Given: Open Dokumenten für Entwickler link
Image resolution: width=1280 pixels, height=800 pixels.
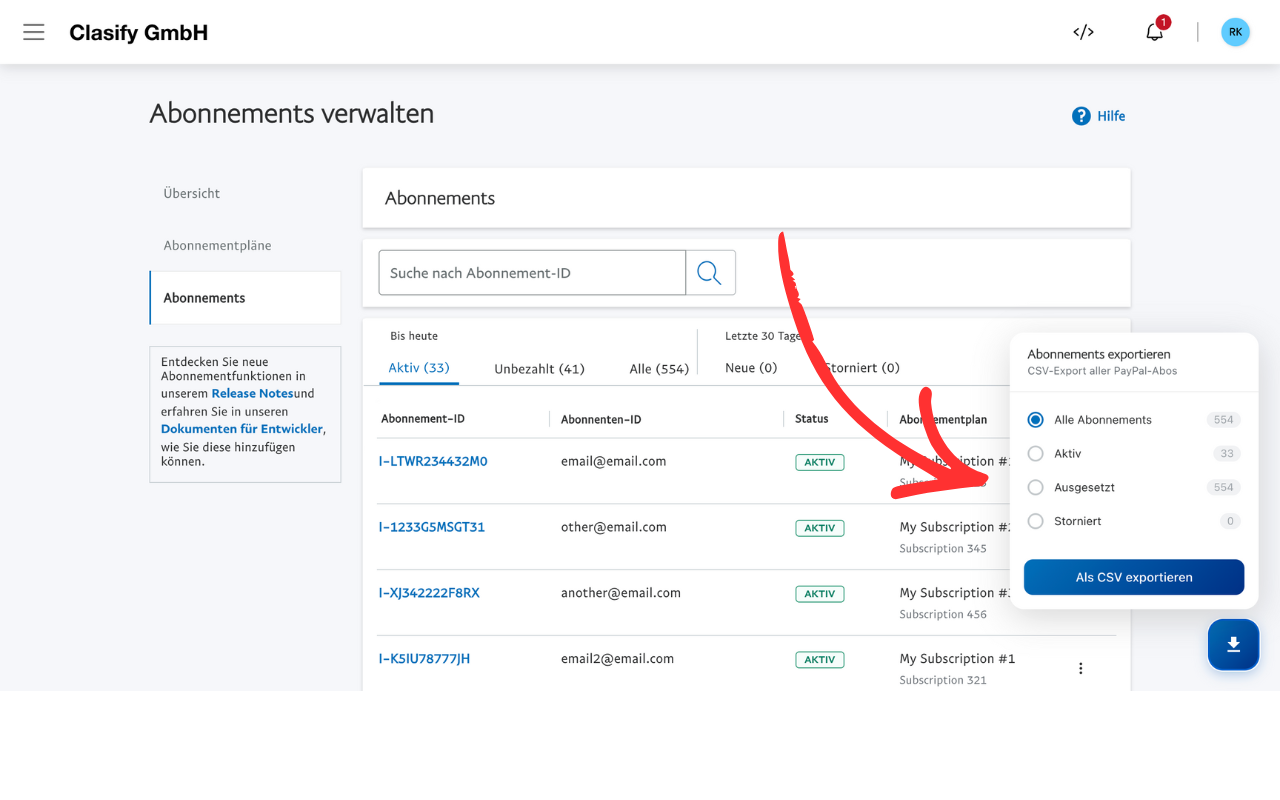Looking at the screenshot, I should pos(242,429).
